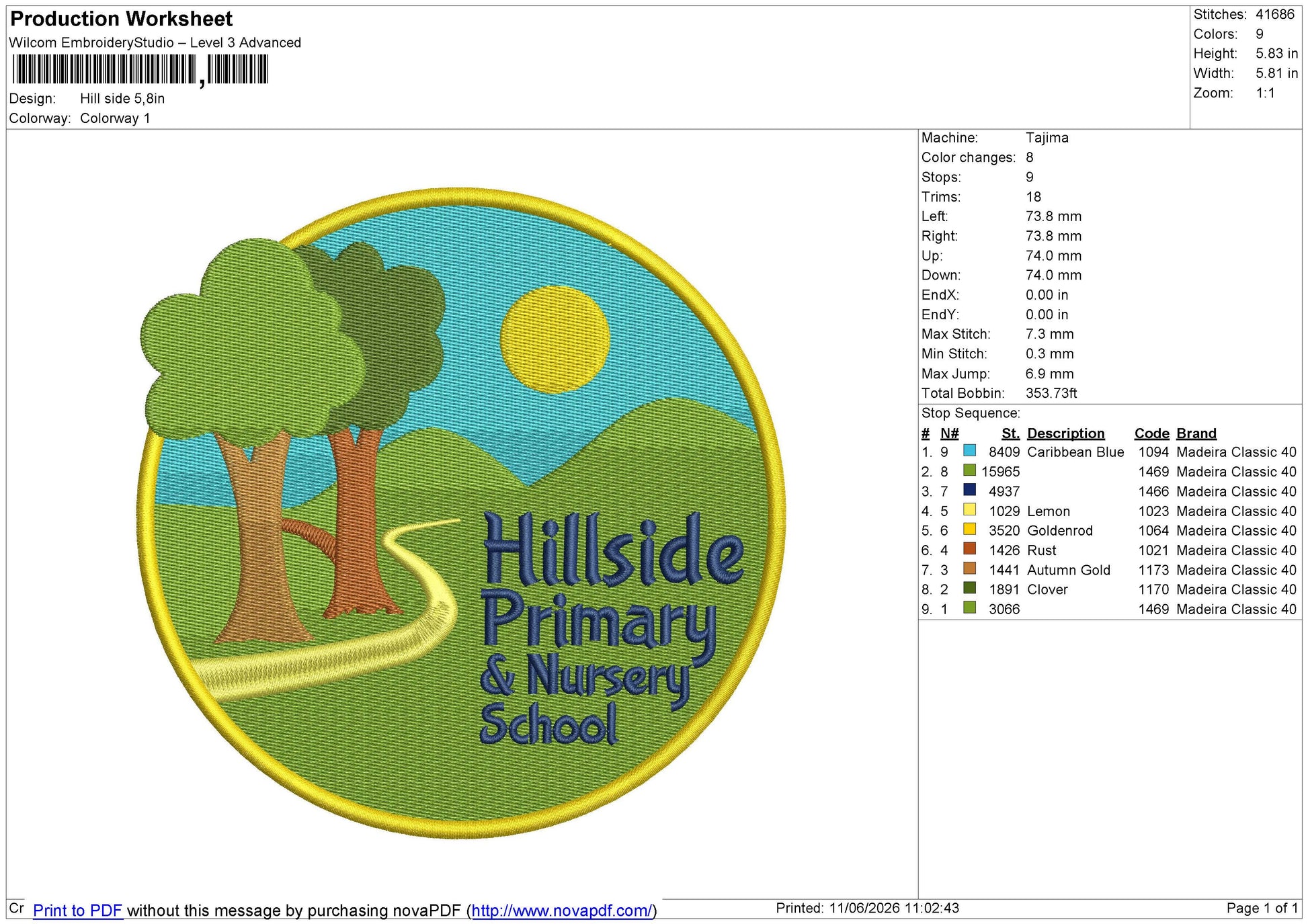
Task: Select the green swatch beside 15965 stitches
Action: [x=969, y=470]
